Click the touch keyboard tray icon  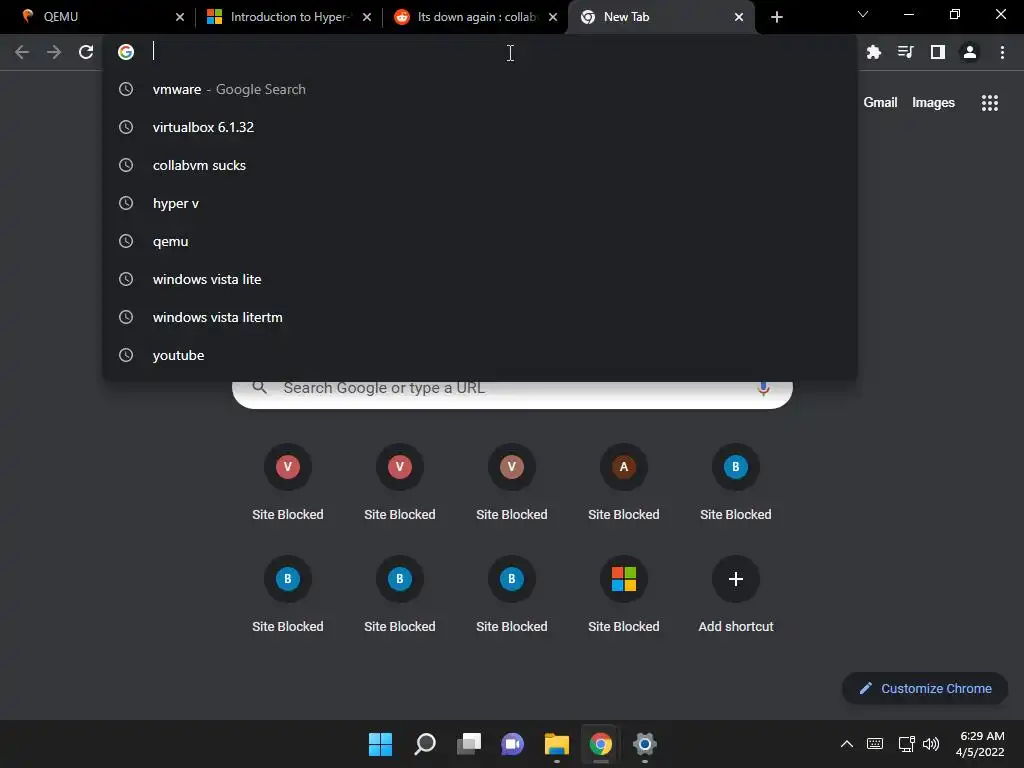pyautogui.click(x=875, y=744)
